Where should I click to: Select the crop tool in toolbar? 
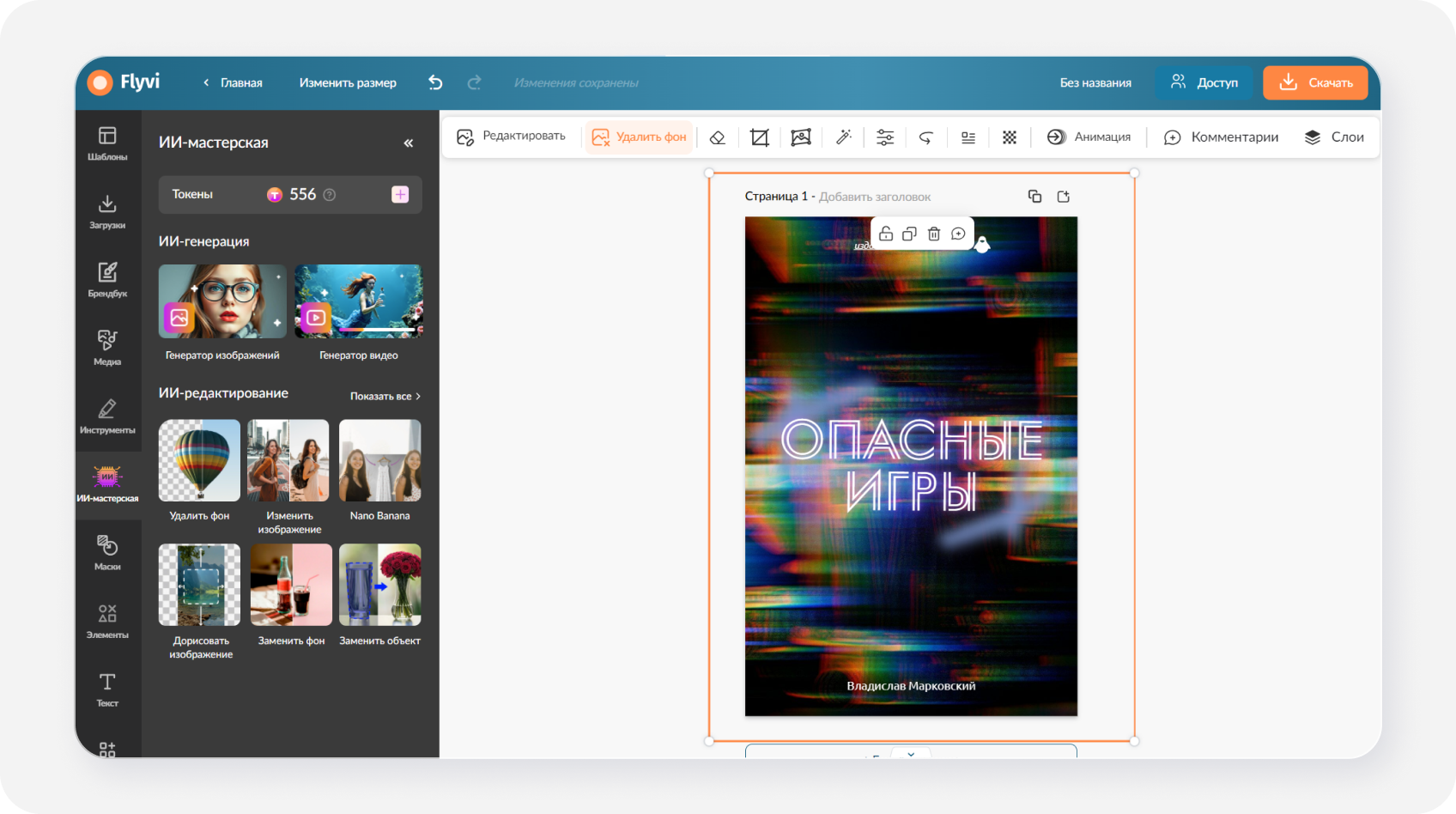pyautogui.click(x=760, y=137)
